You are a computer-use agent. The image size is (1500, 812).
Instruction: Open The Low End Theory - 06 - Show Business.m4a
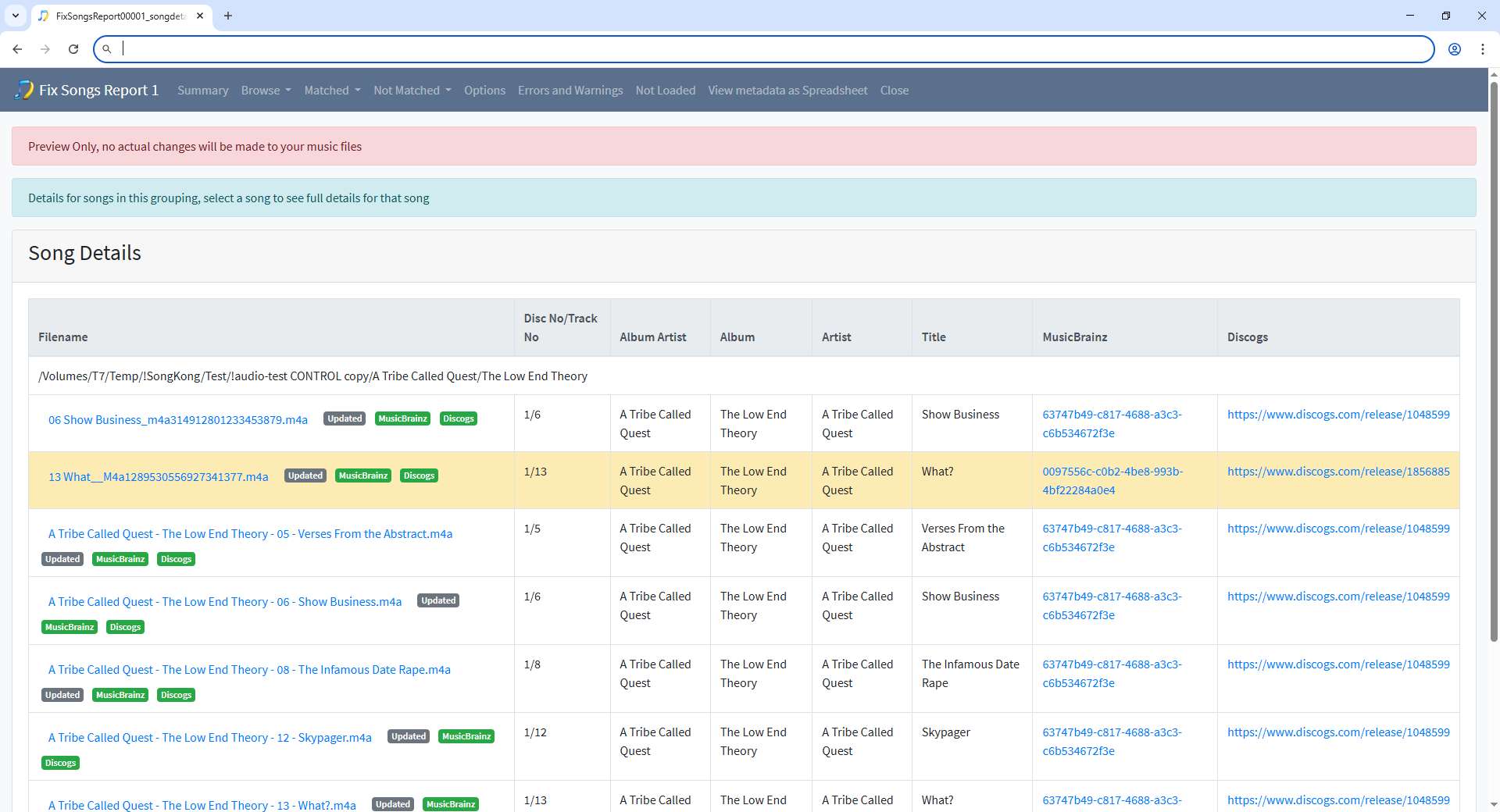coord(225,602)
